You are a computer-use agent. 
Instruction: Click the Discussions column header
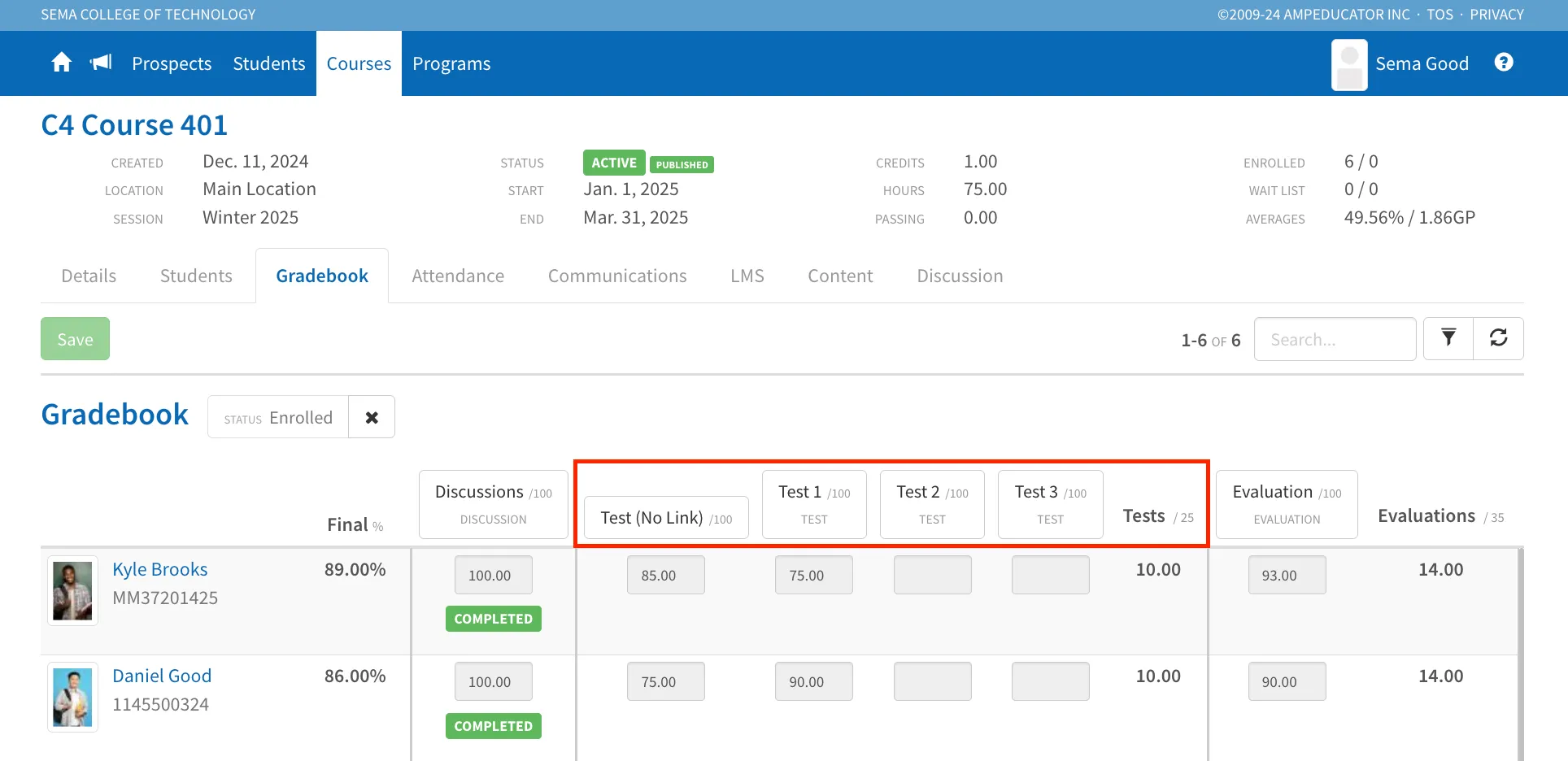(494, 504)
